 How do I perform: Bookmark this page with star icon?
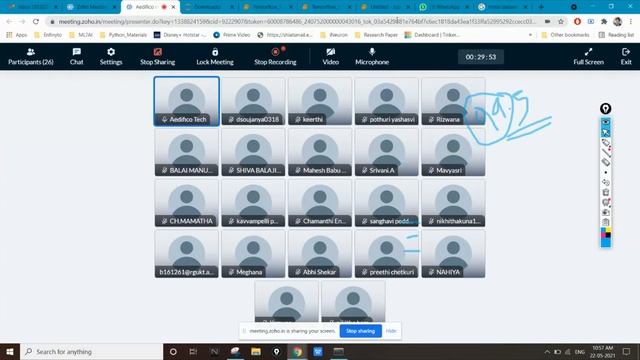tap(561, 21)
